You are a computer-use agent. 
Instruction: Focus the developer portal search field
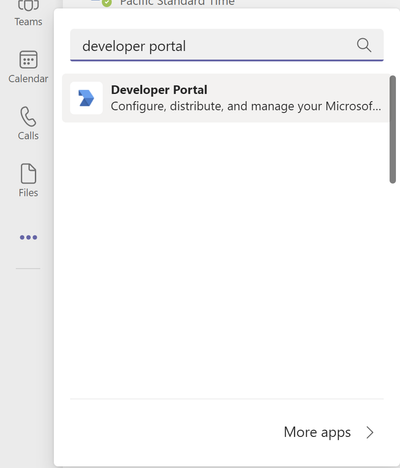[x=227, y=45]
